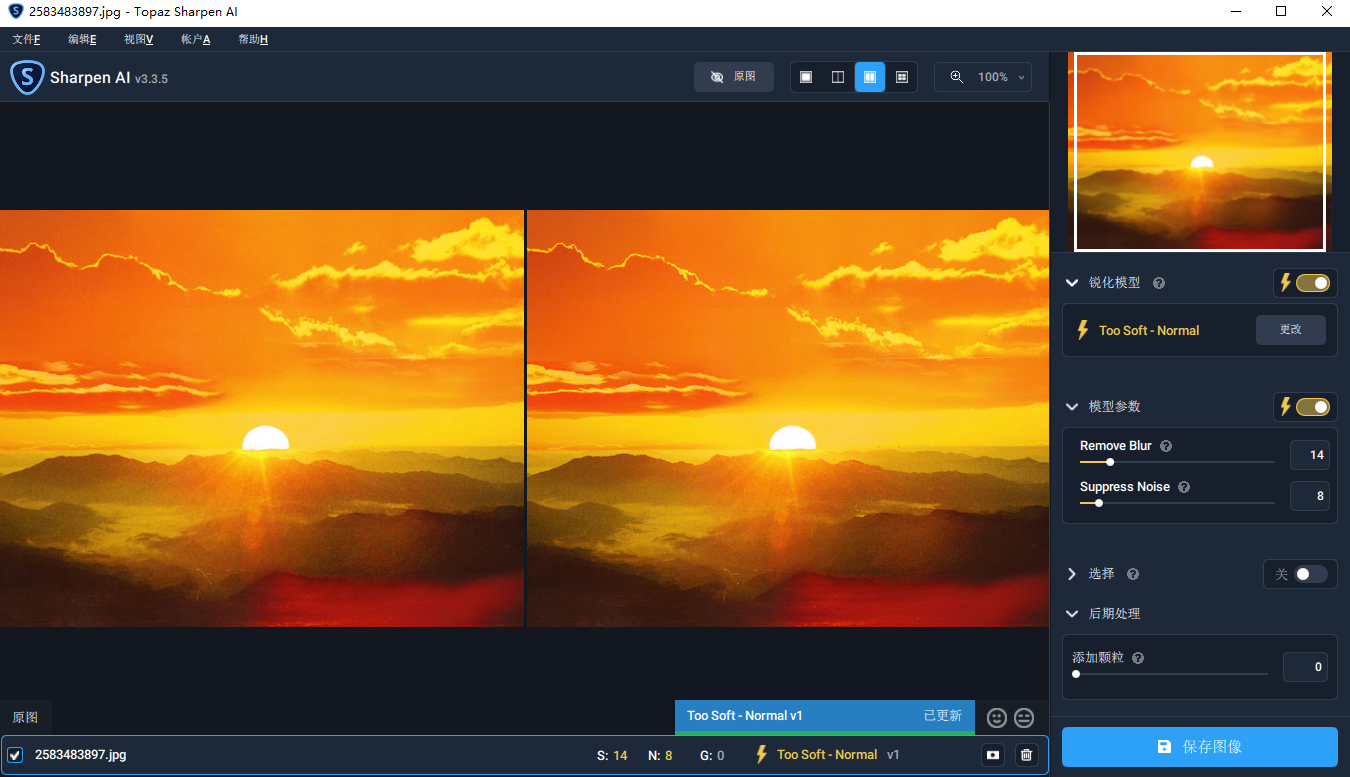Open the 帮助 menu
This screenshot has width=1350, height=777.
pos(252,39)
